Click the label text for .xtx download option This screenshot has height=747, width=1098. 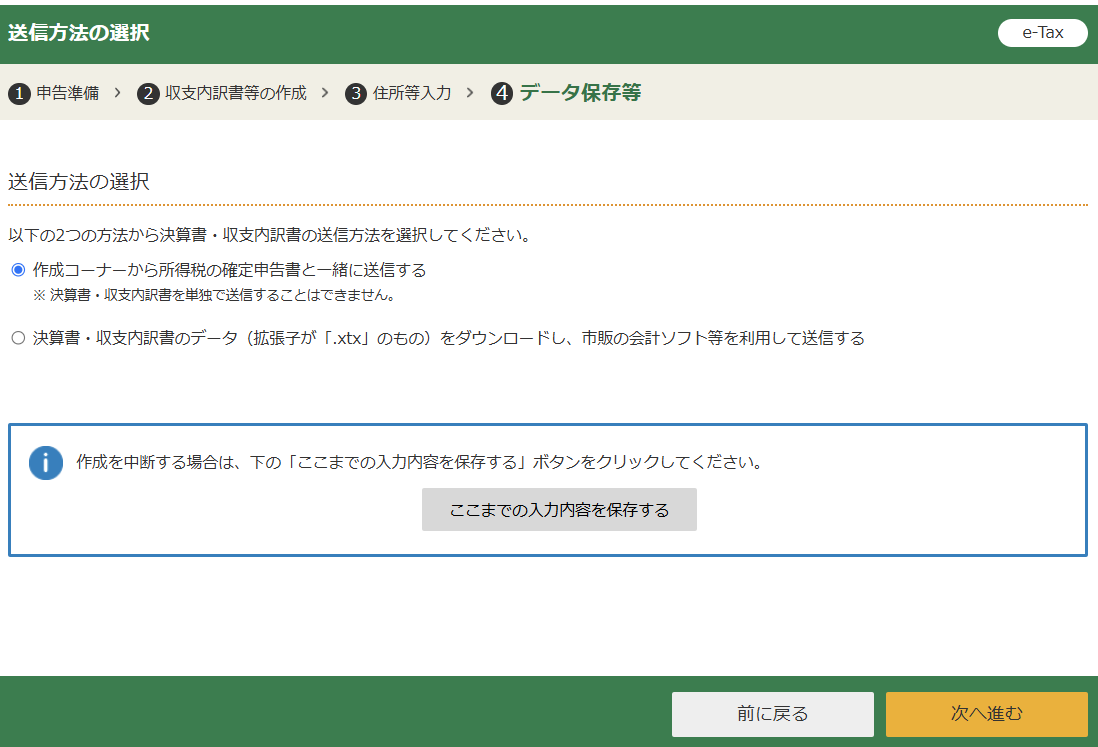tap(448, 338)
